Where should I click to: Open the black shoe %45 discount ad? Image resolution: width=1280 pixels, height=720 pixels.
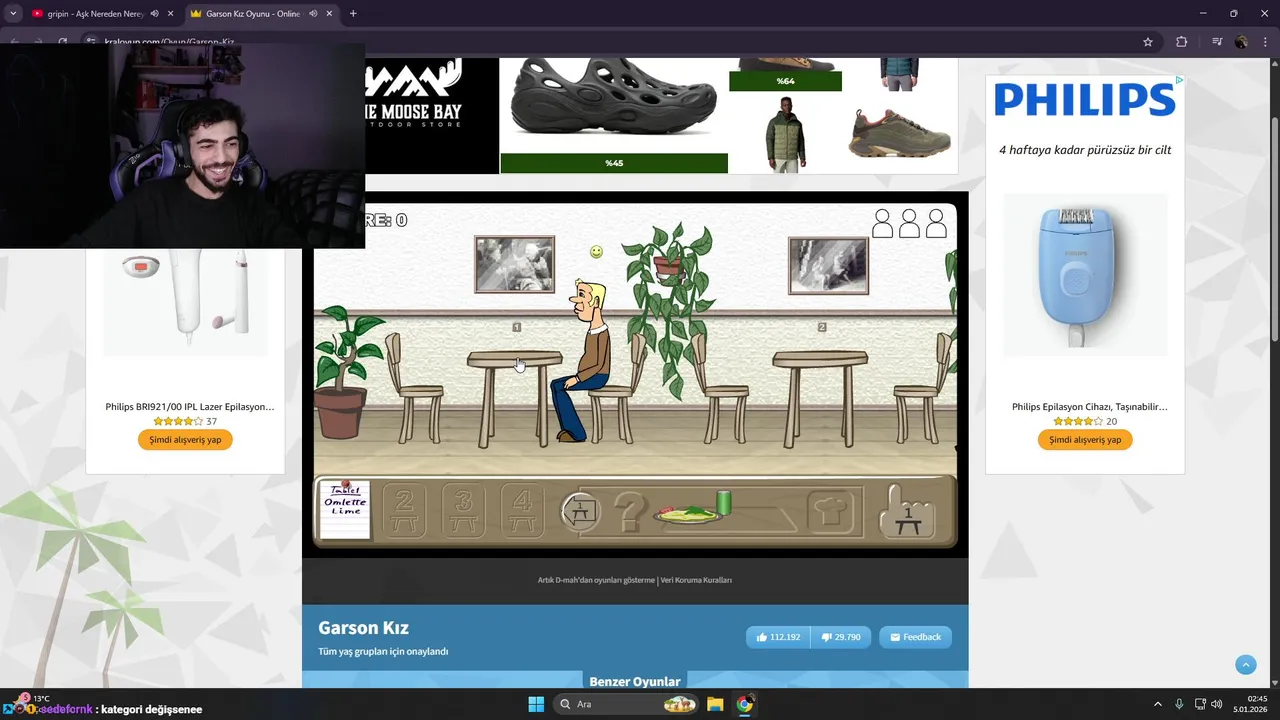click(614, 115)
